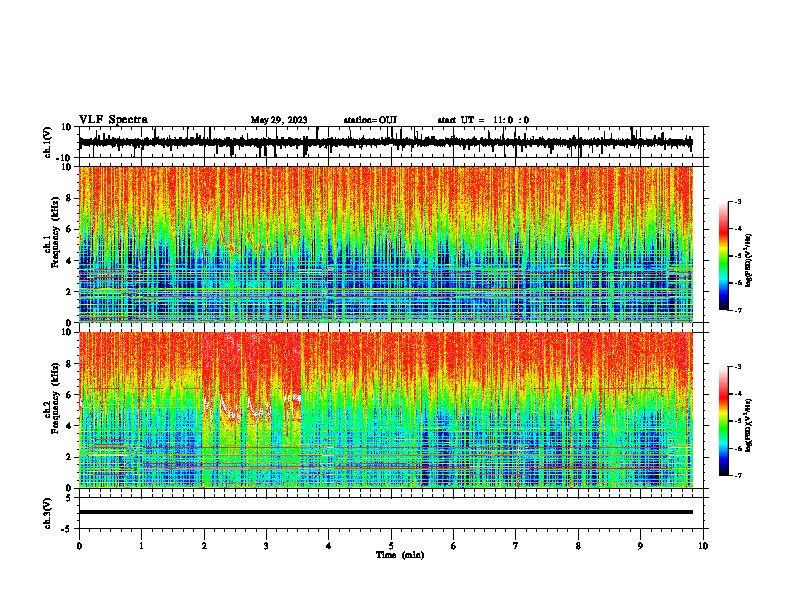Screen dimensions: 792x612
Task: Click the "ch.1(V)" axis label
Action: (48, 142)
